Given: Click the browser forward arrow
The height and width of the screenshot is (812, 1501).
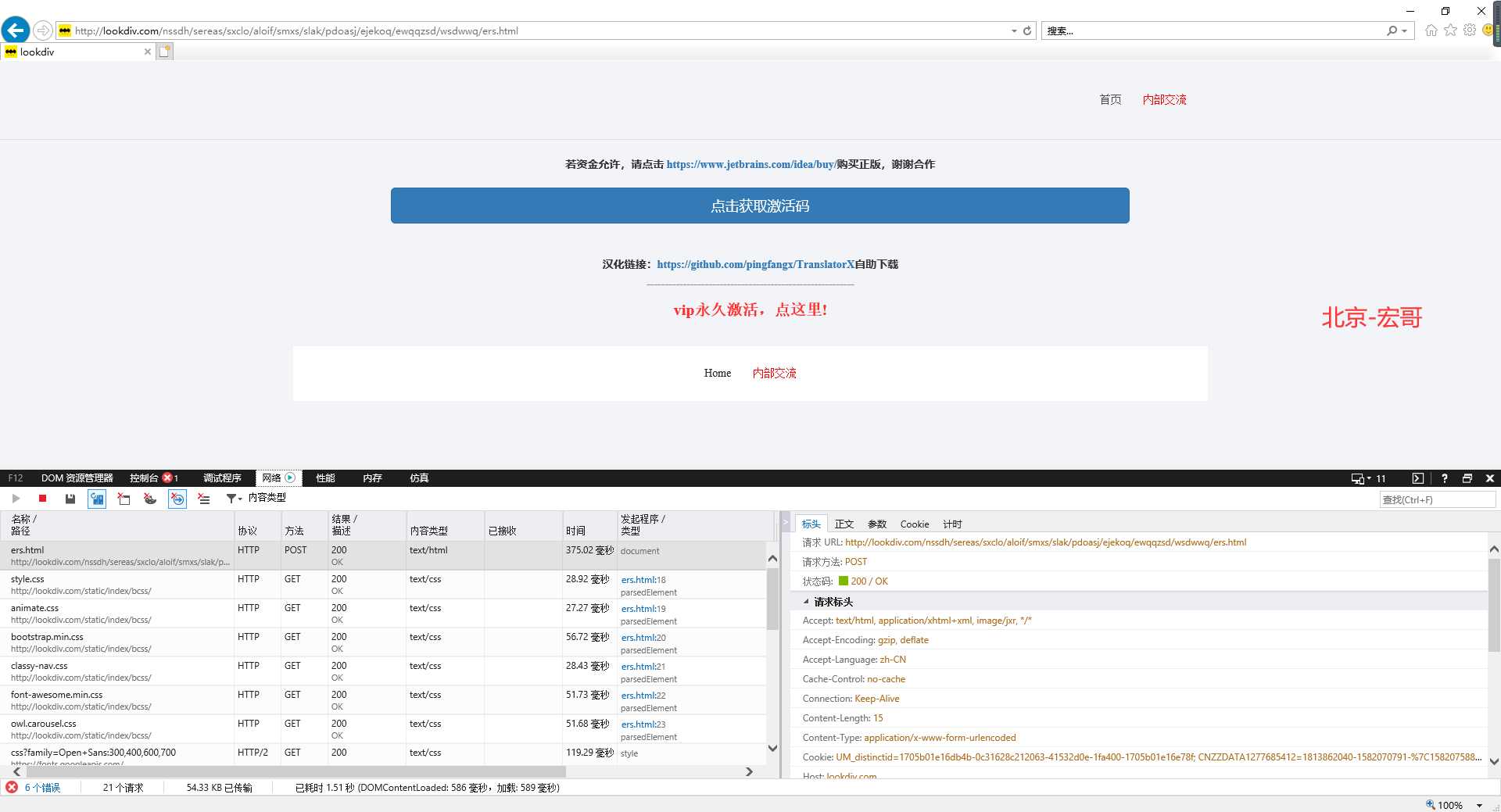Looking at the screenshot, I should pos(43,30).
